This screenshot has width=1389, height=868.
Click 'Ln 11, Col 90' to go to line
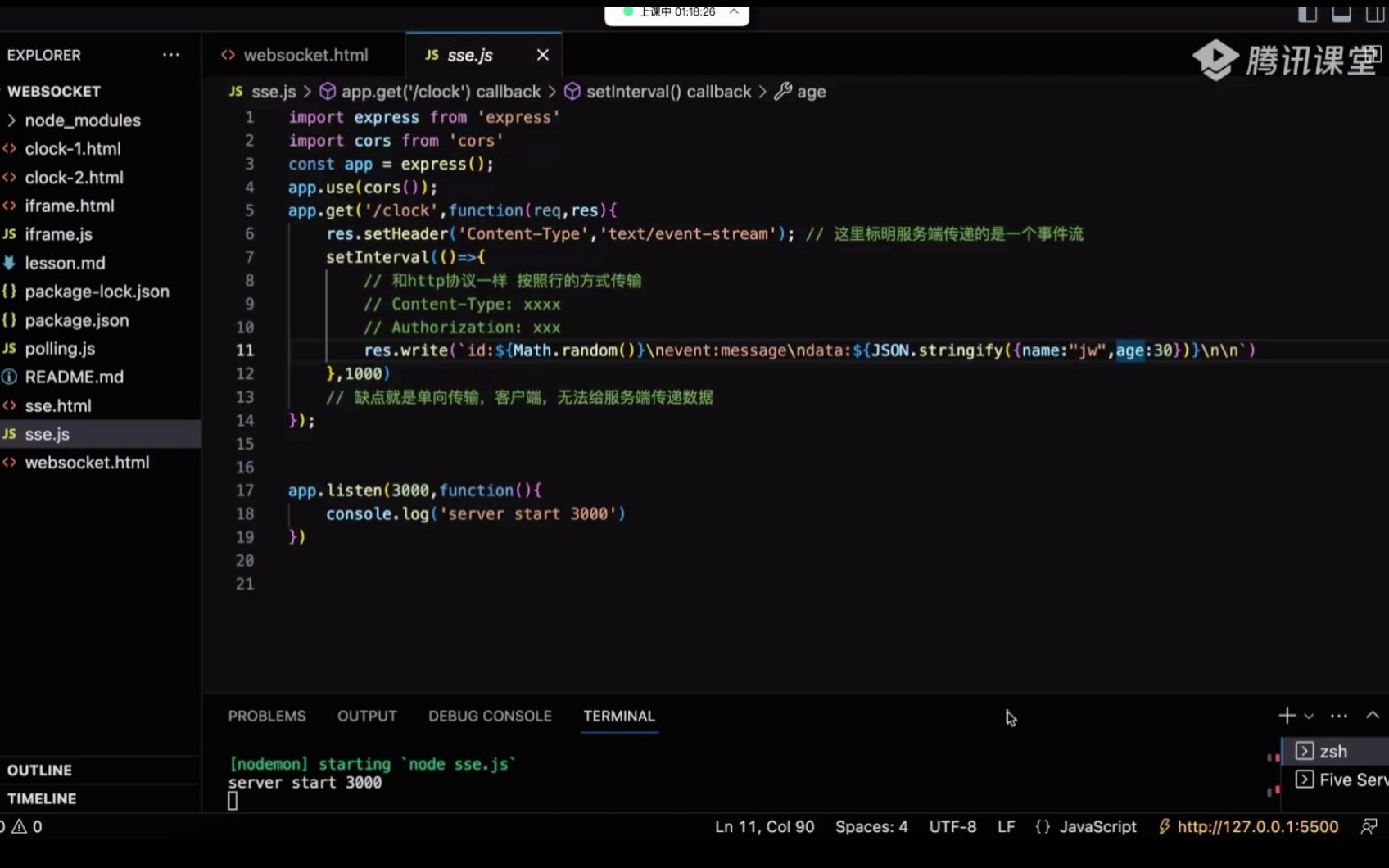[764, 826]
